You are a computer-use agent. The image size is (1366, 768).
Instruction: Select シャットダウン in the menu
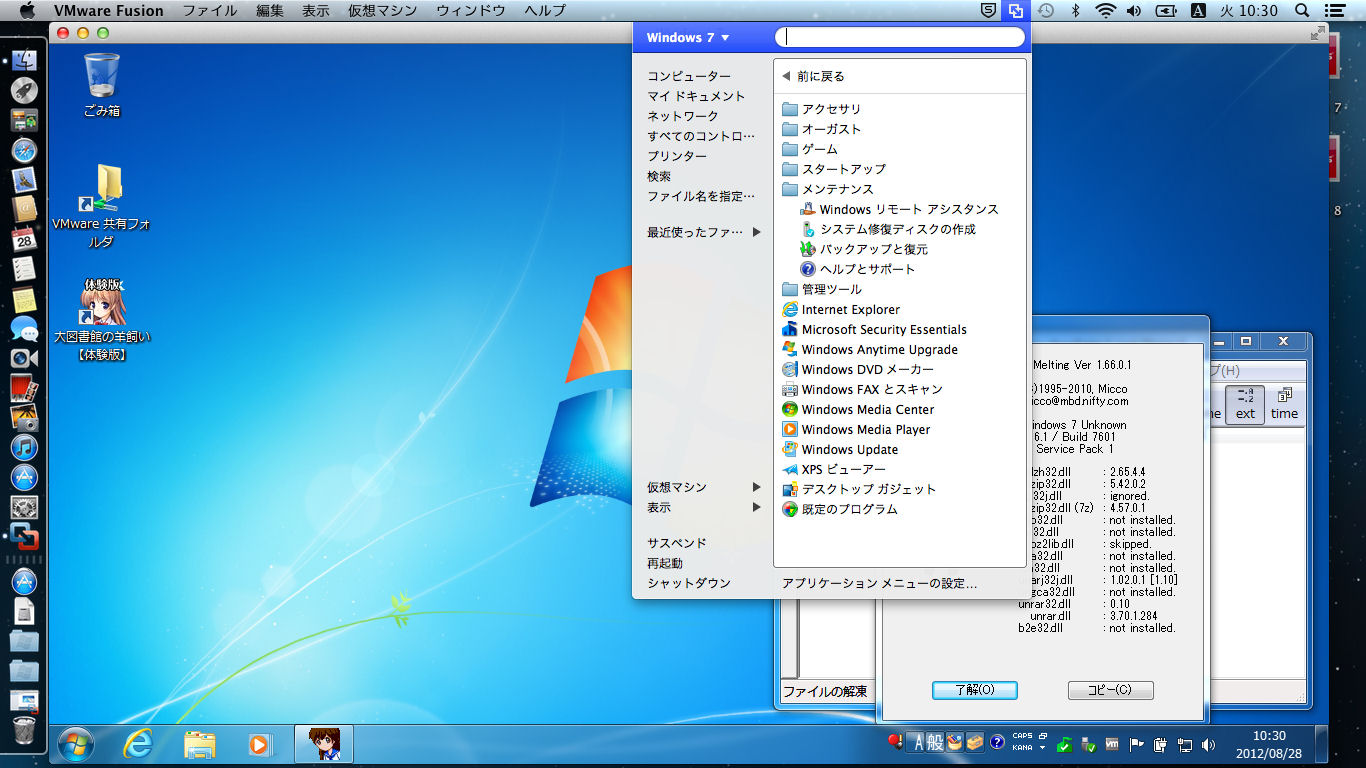pos(689,583)
